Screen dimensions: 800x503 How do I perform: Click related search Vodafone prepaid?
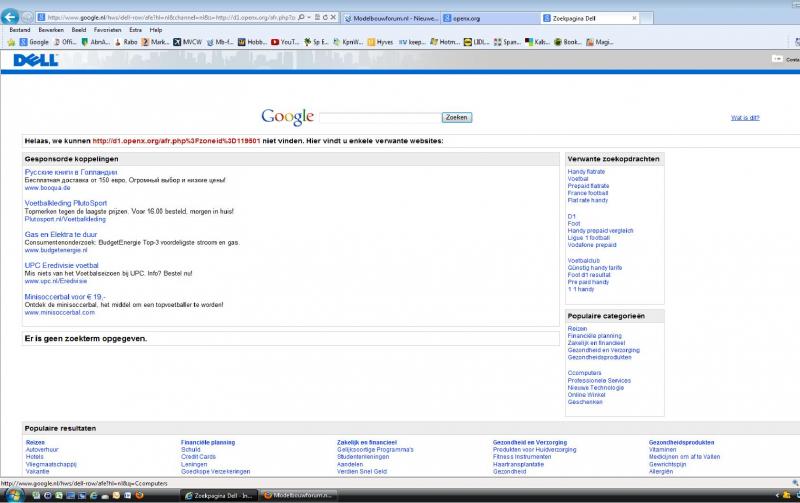[x=592, y=245]
